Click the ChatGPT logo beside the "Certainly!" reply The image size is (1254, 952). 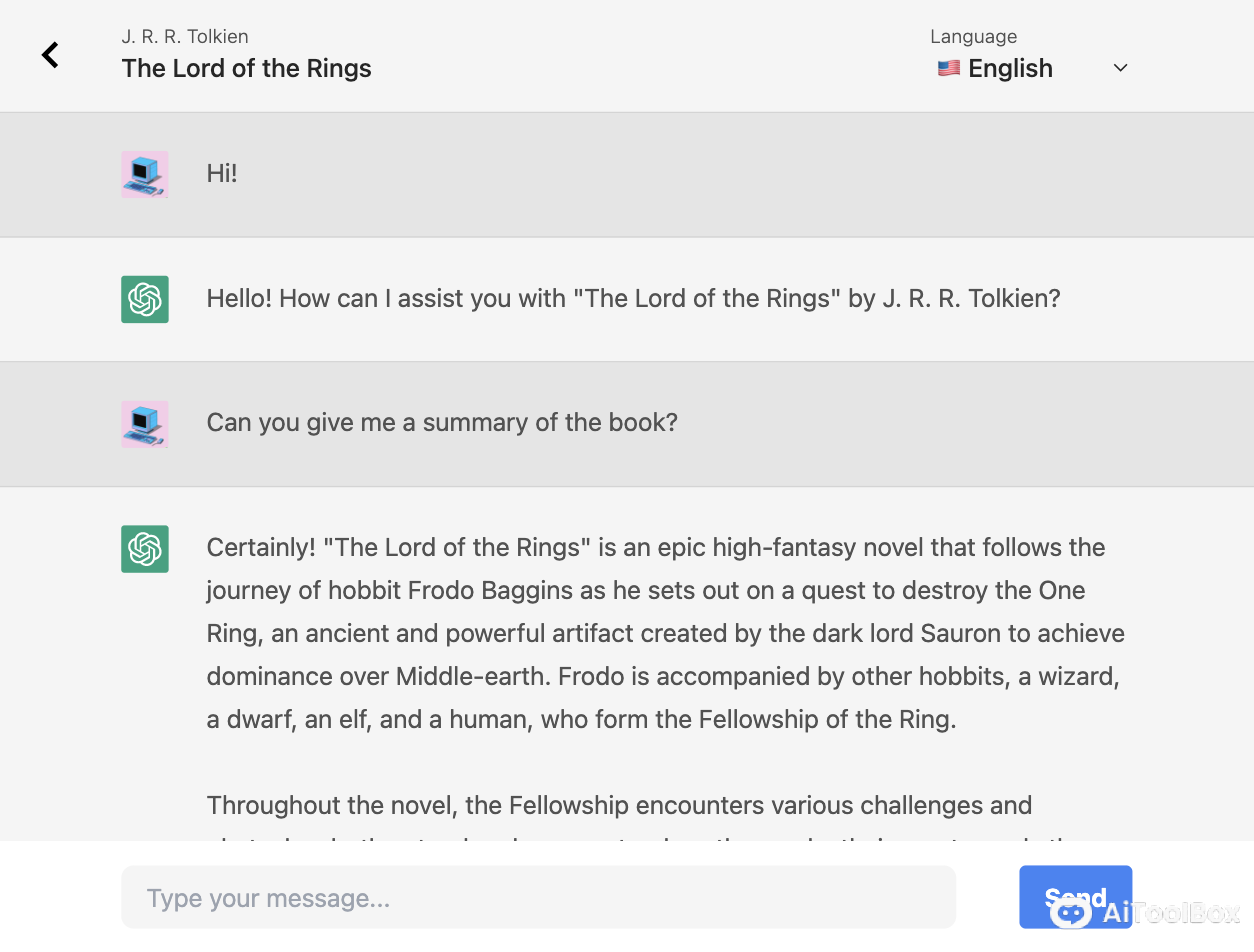coord(145,549)
